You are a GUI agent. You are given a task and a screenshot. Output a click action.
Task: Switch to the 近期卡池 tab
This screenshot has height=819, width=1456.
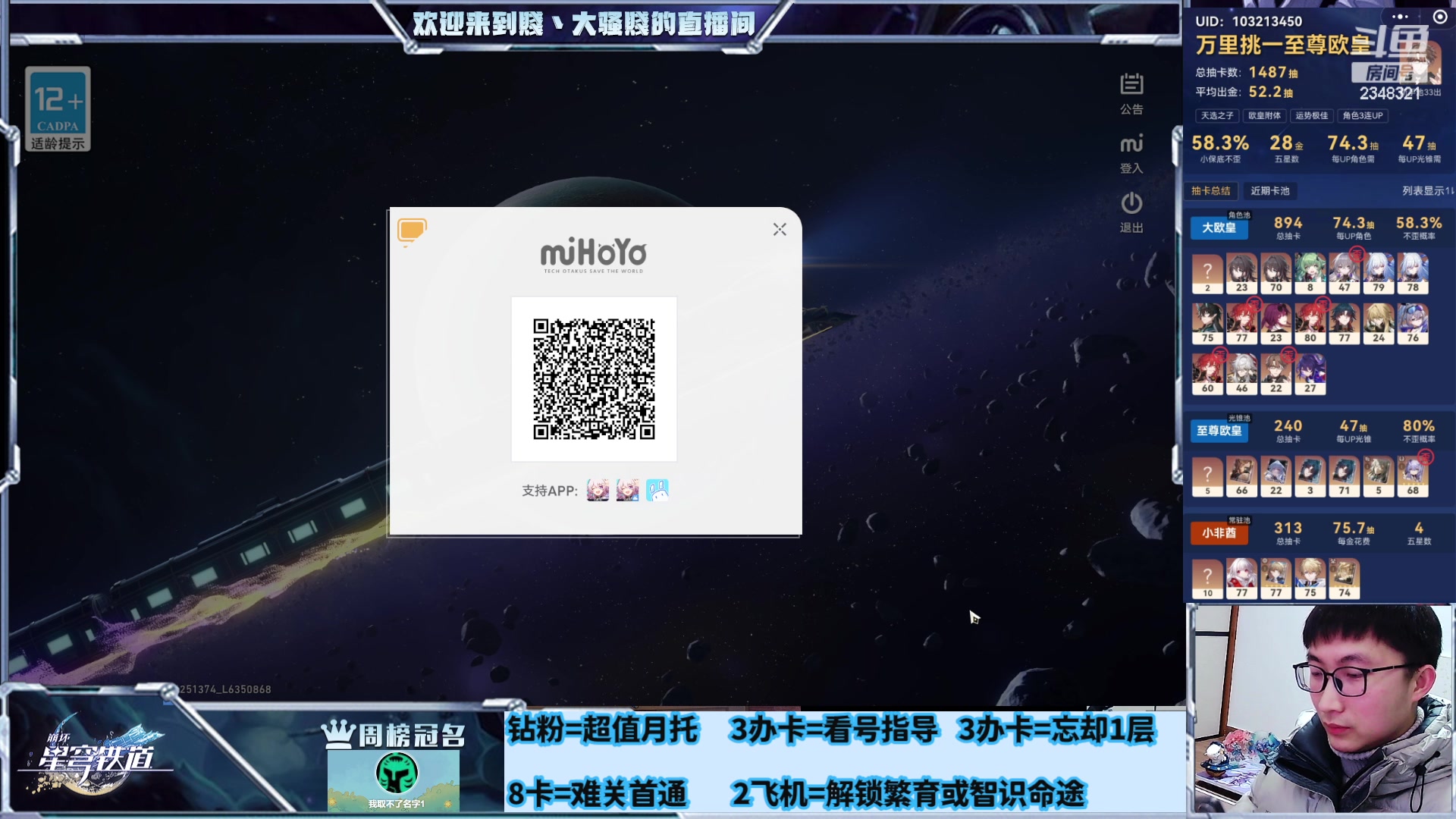(1270, 191)
